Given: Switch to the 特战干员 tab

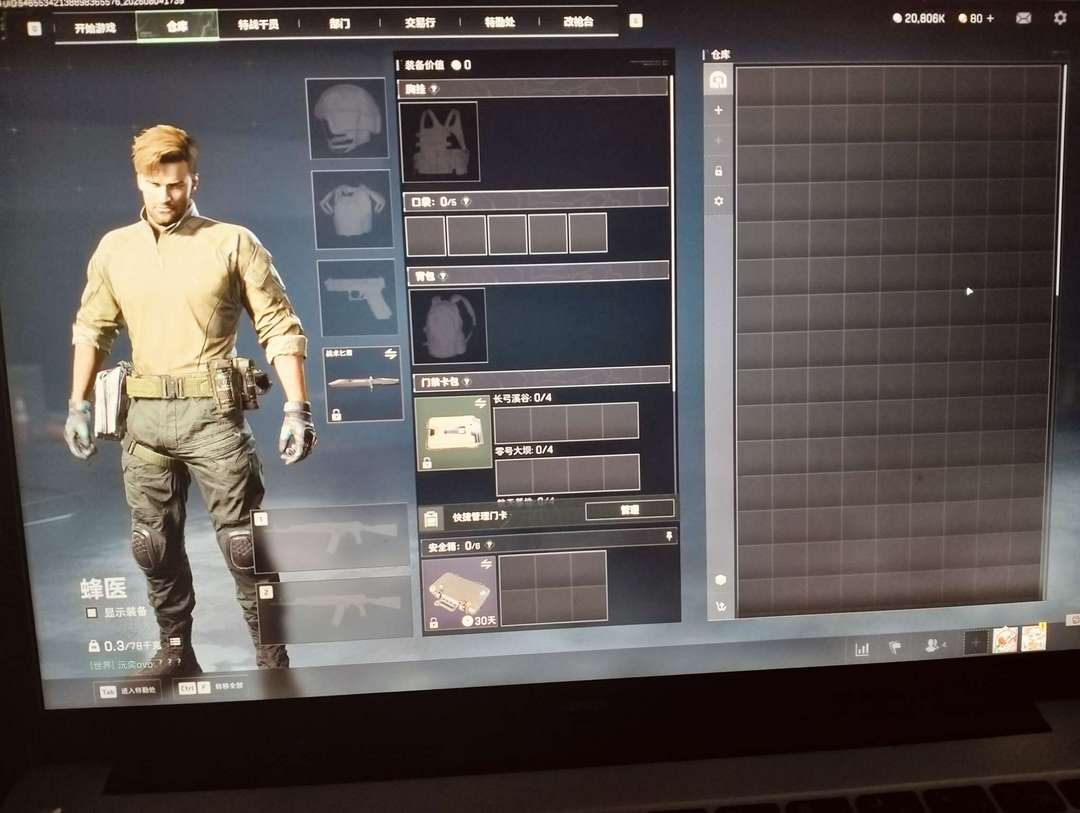Looking at the screenshot, I should [x=258, y=24].
